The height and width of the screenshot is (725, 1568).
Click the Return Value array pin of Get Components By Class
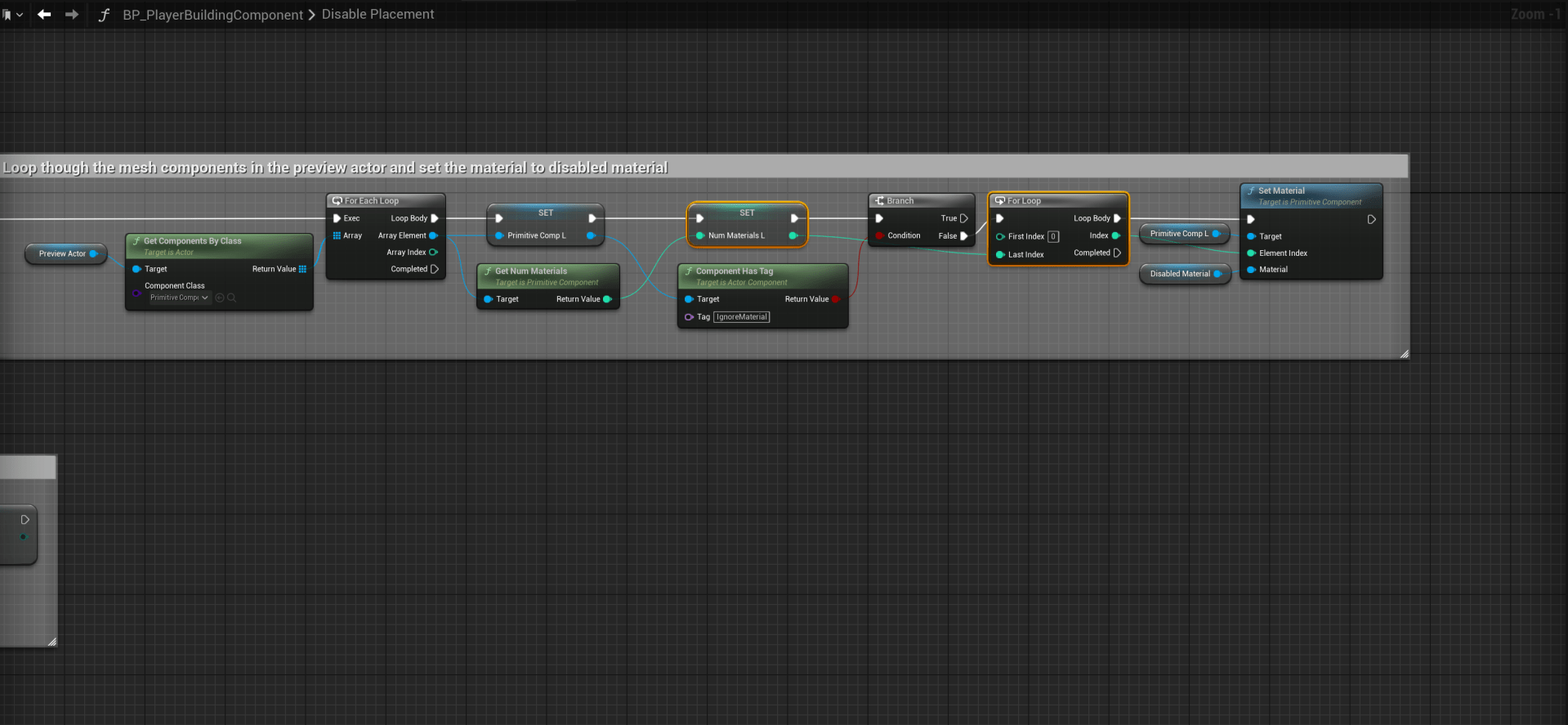point(302,269)
